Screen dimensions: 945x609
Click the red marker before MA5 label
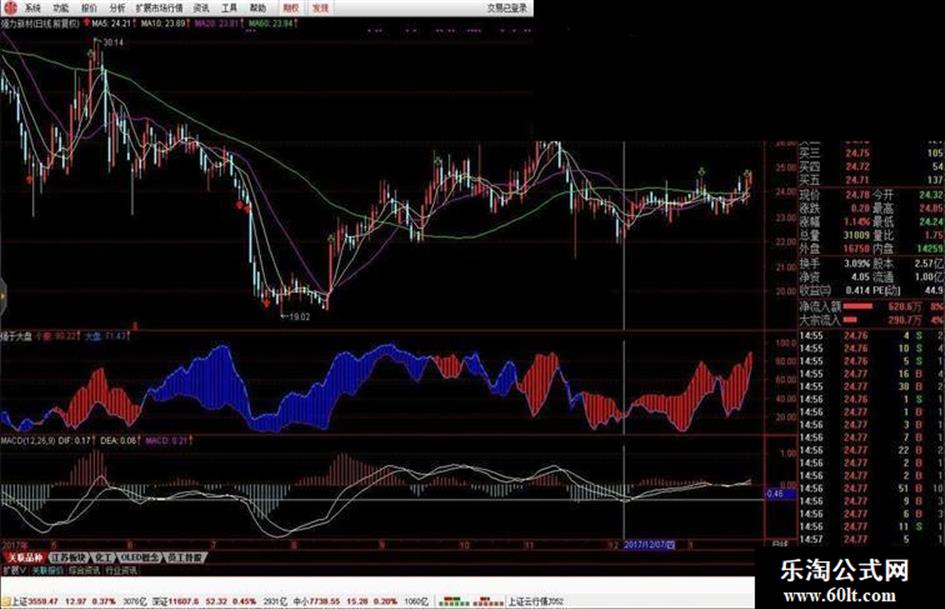coord(86,24)
